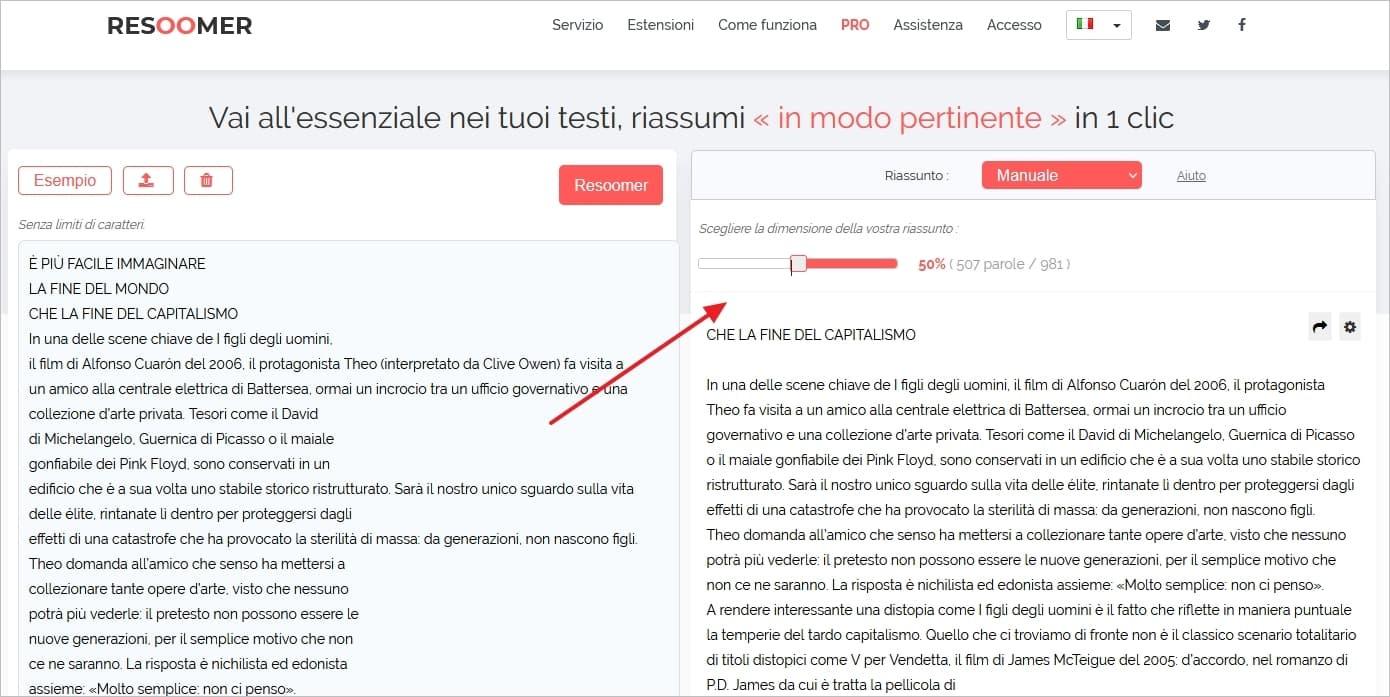Open the summary settings gear icon

[1350, 326]
